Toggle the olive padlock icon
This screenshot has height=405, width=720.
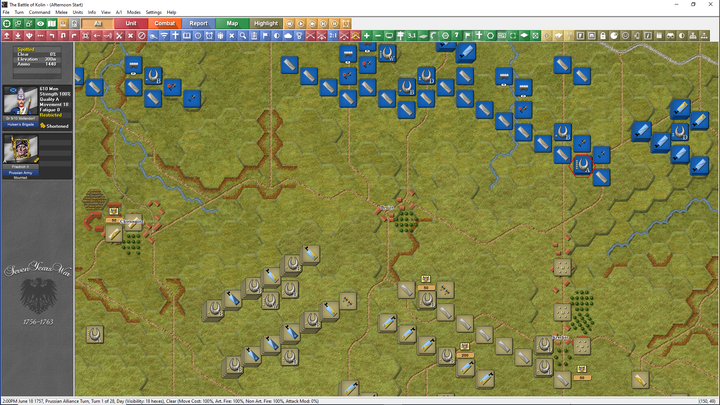coord(603,35)
